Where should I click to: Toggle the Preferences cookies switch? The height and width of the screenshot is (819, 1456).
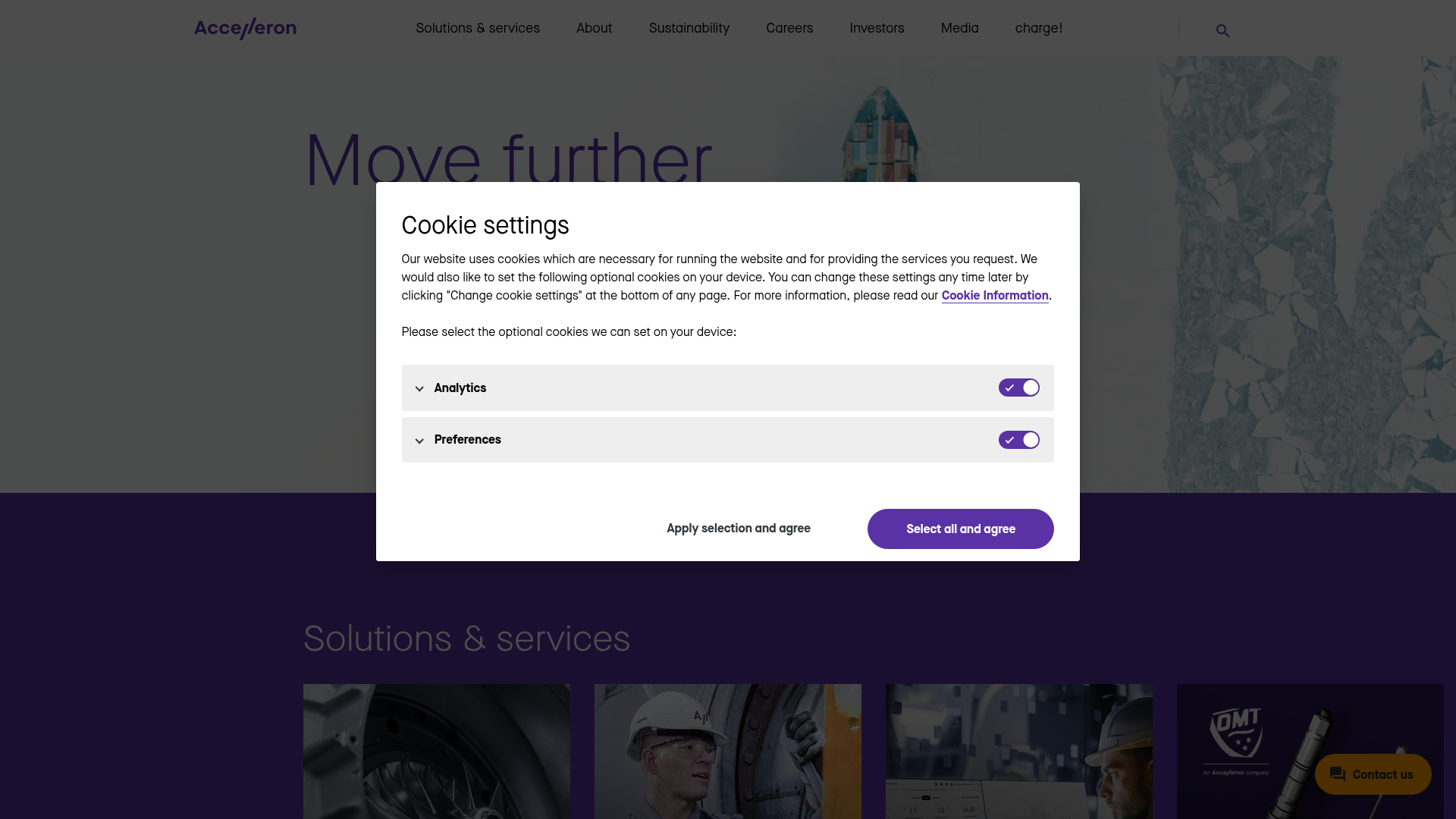1018,440
